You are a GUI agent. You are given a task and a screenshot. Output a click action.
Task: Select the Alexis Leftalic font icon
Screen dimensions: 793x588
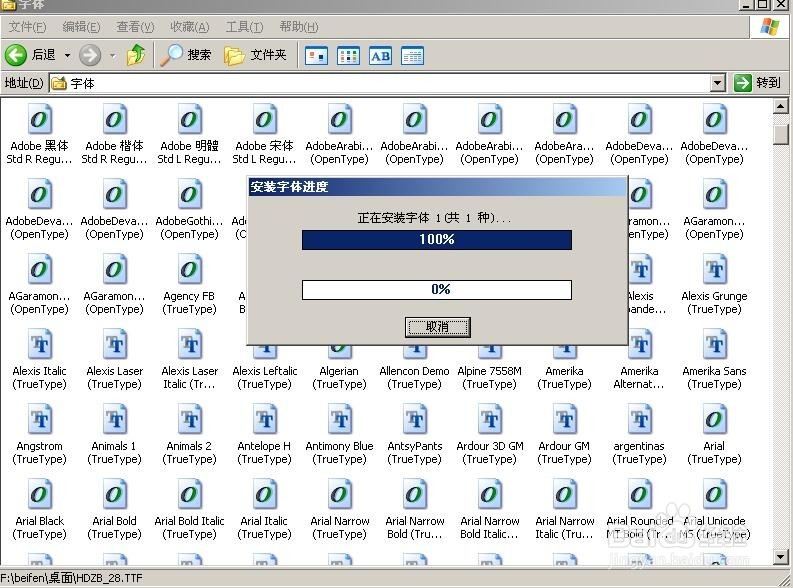point(265,352)
